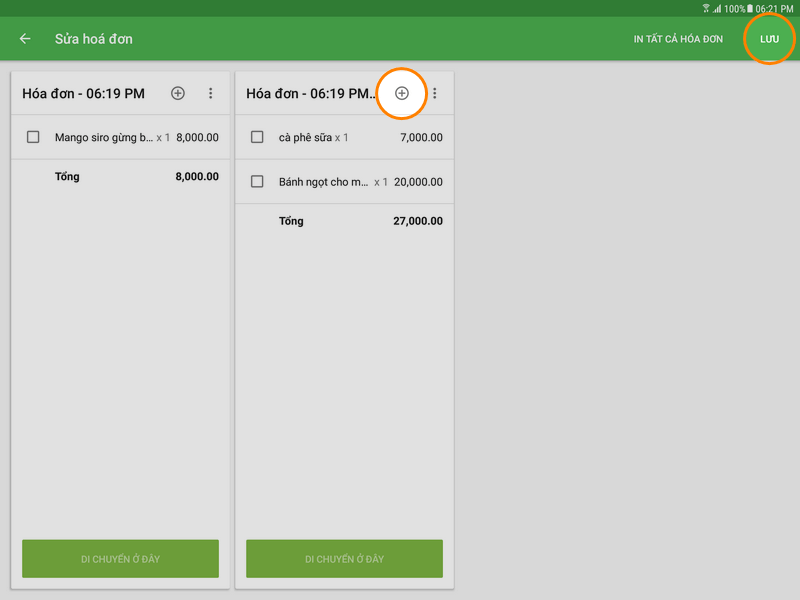Click the 06:21 PM clock in status bar
800x600 pixels.
774,9
